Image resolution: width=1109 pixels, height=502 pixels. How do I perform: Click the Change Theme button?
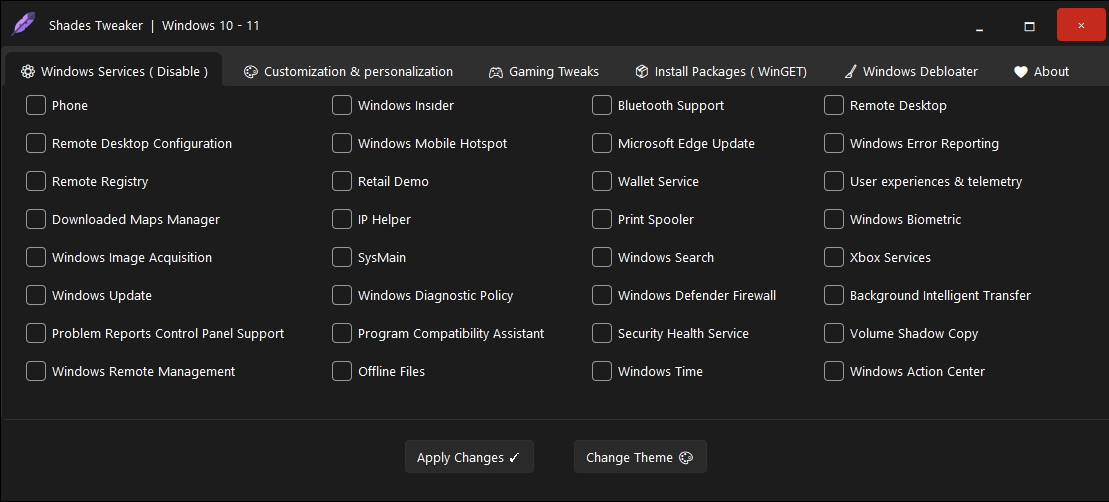coord(640,457)
